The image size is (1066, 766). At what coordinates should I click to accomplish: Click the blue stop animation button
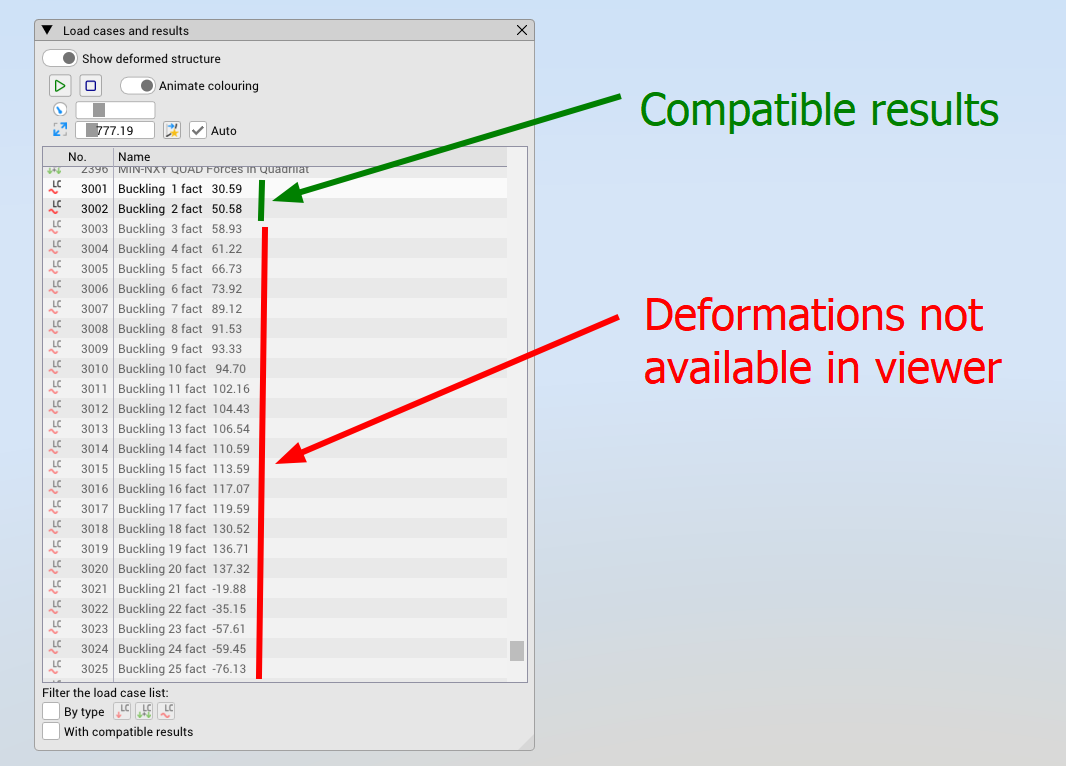click(x=91, y=86)
